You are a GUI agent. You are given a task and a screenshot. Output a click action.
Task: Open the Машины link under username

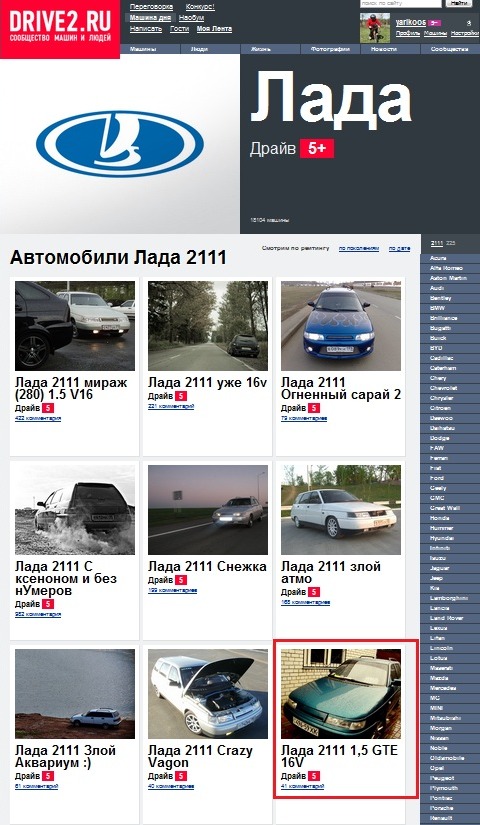click(x=435, y=33)
